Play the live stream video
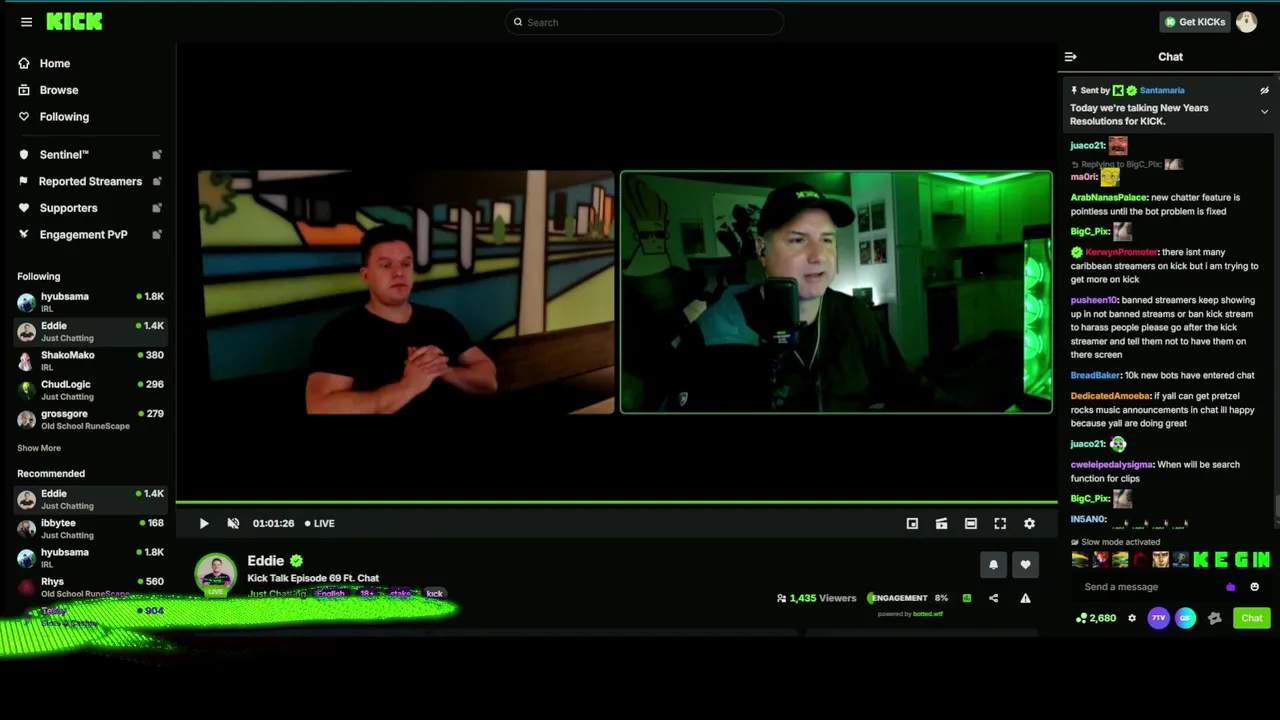Viewport: 1280px width, 720px height. tap(204, 523)
